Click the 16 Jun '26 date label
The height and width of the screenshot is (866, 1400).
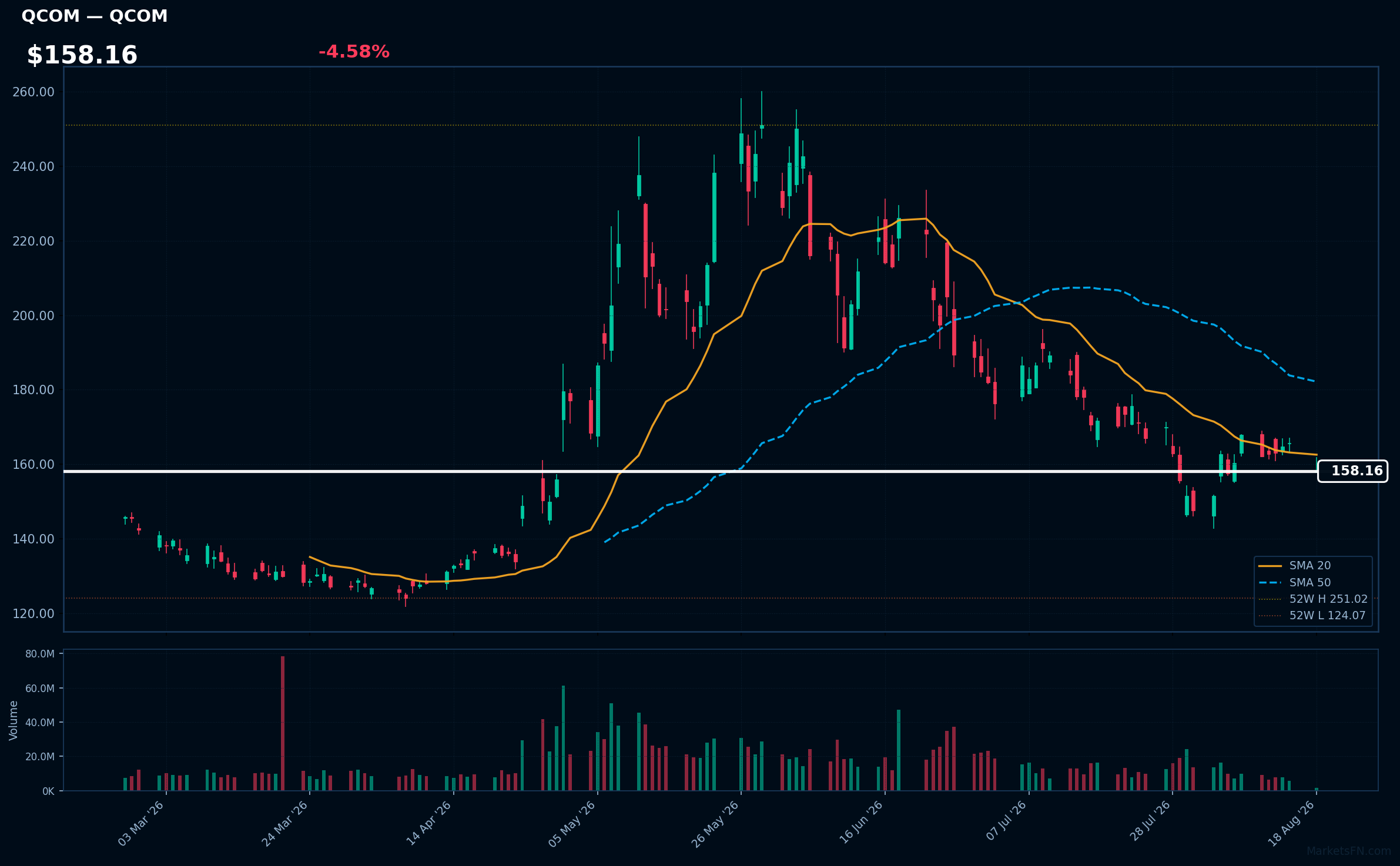click(860, 824)
